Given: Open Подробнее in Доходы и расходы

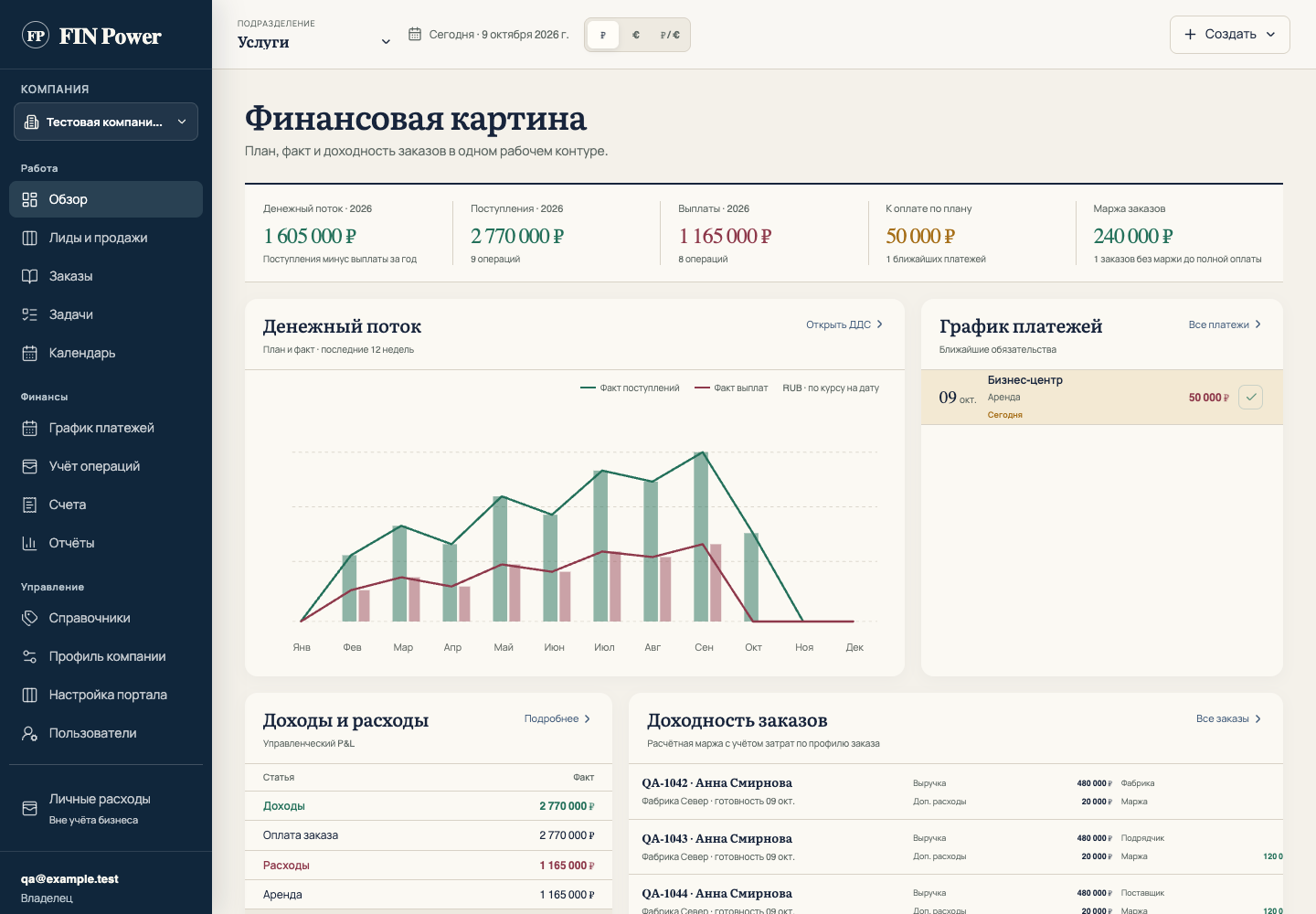Looking at the screenshot, I should (x=557, y=718).
